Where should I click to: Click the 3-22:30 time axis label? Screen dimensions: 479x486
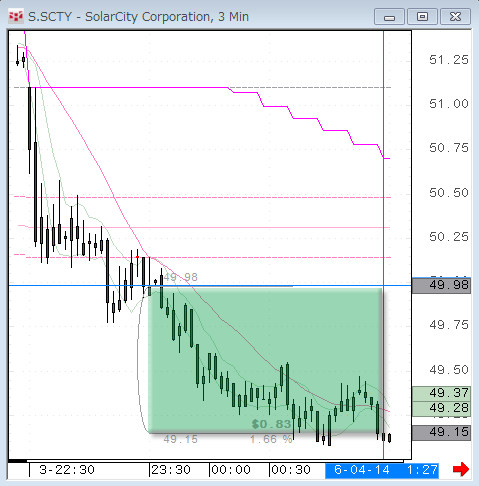67,470
